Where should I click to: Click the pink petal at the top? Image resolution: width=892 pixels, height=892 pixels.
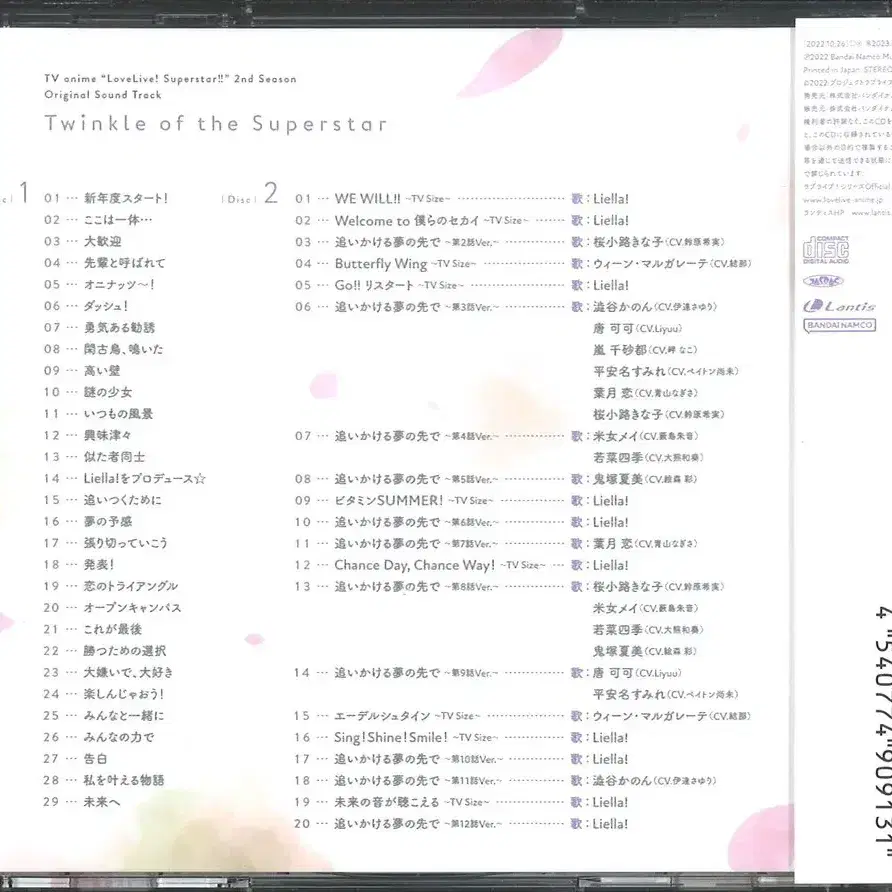(510, 61)
